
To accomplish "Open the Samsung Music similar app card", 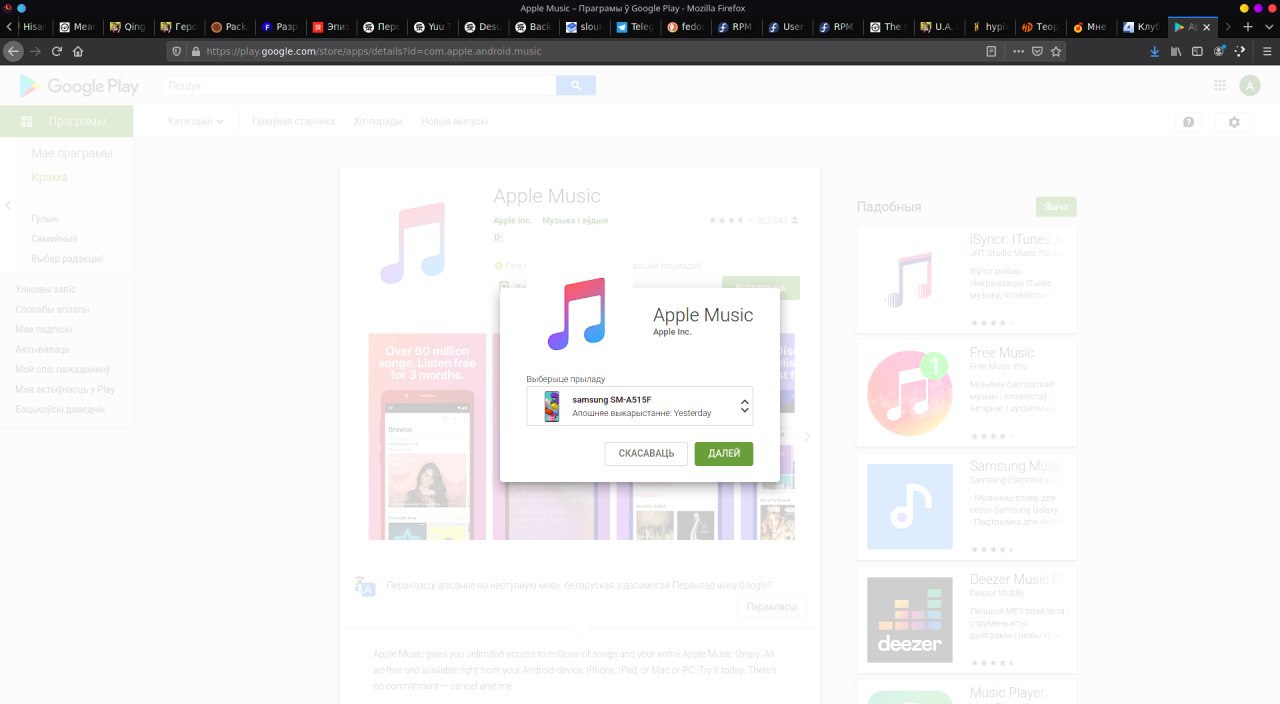I will [x=966, y=506].
